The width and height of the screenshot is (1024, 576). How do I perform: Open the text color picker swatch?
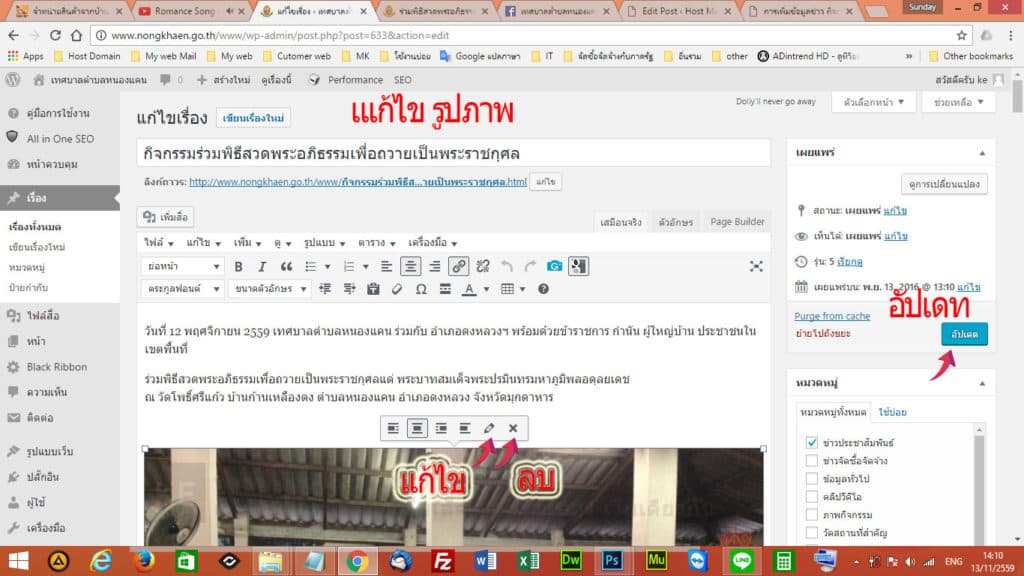pyautogui.click(x=470, y=289)
